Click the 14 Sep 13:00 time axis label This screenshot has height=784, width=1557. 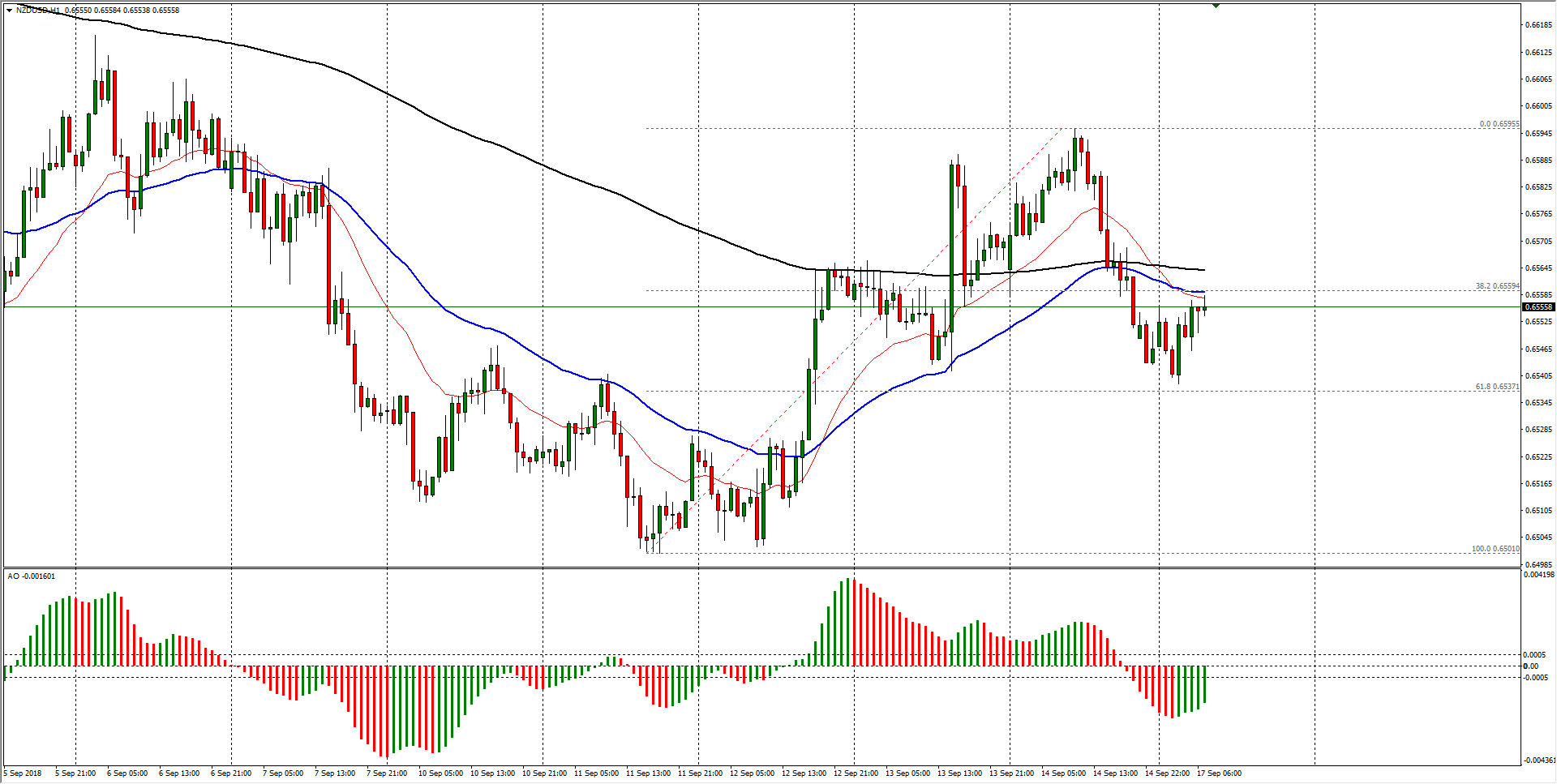[x=1115, y=773]
